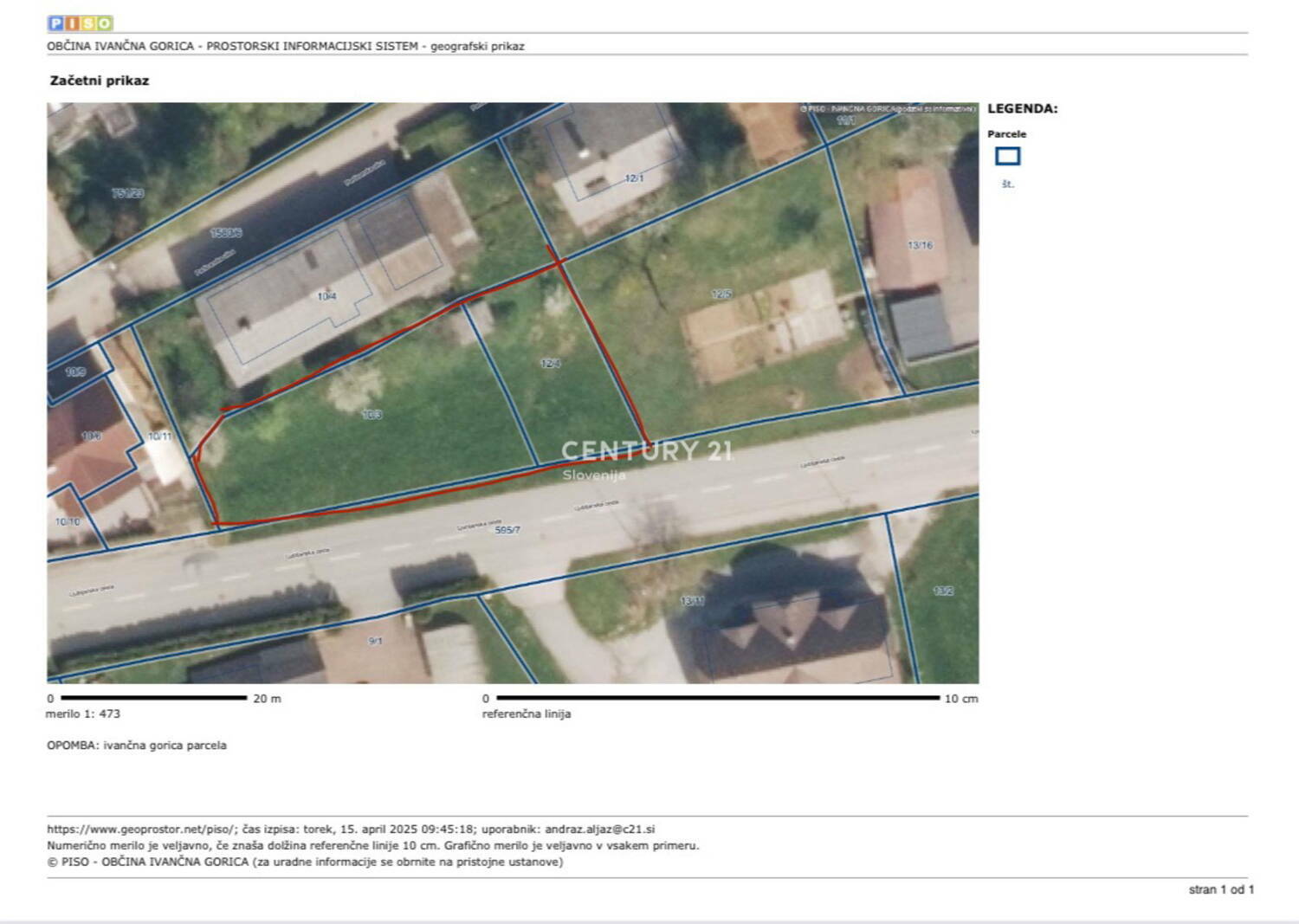Screen dimensions: 1299x924
Task: Click the blue Parcele legend square symbol
Action: tap(1007, 156)
